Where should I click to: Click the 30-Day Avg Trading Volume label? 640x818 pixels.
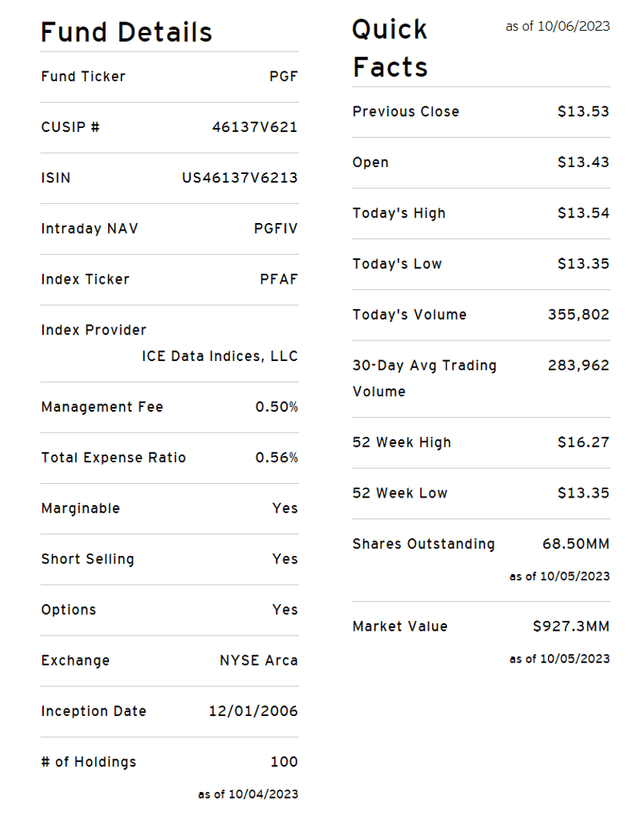424,378
